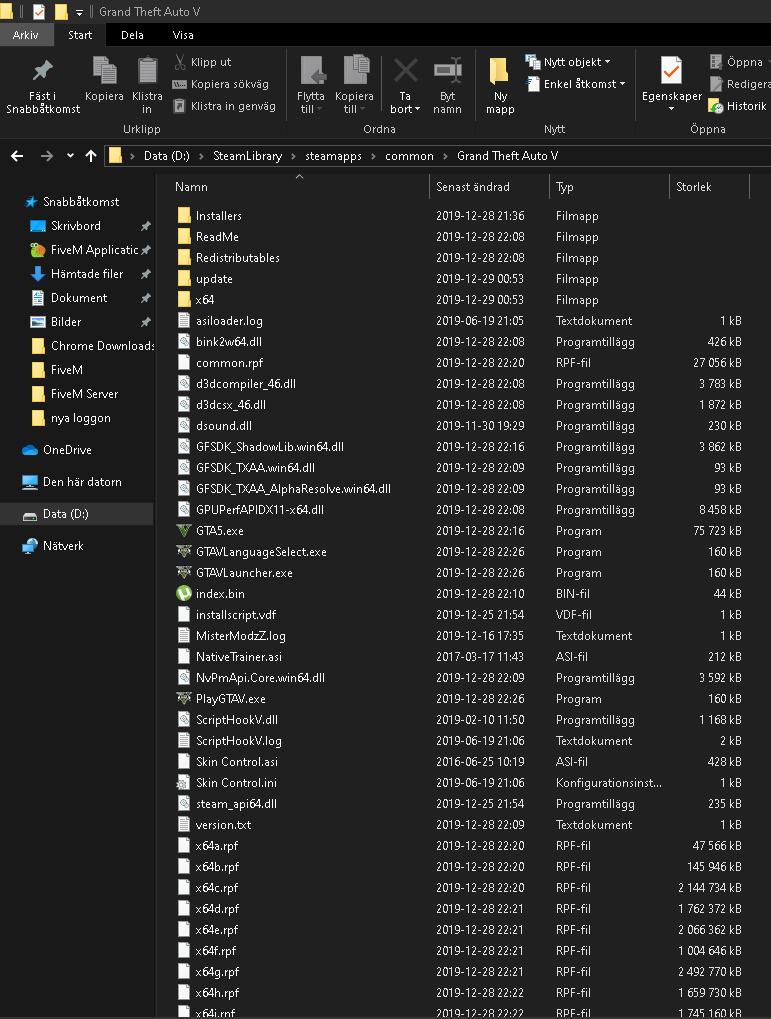Click Kopiera sökväg in the ribbon

tap(220, 84)
